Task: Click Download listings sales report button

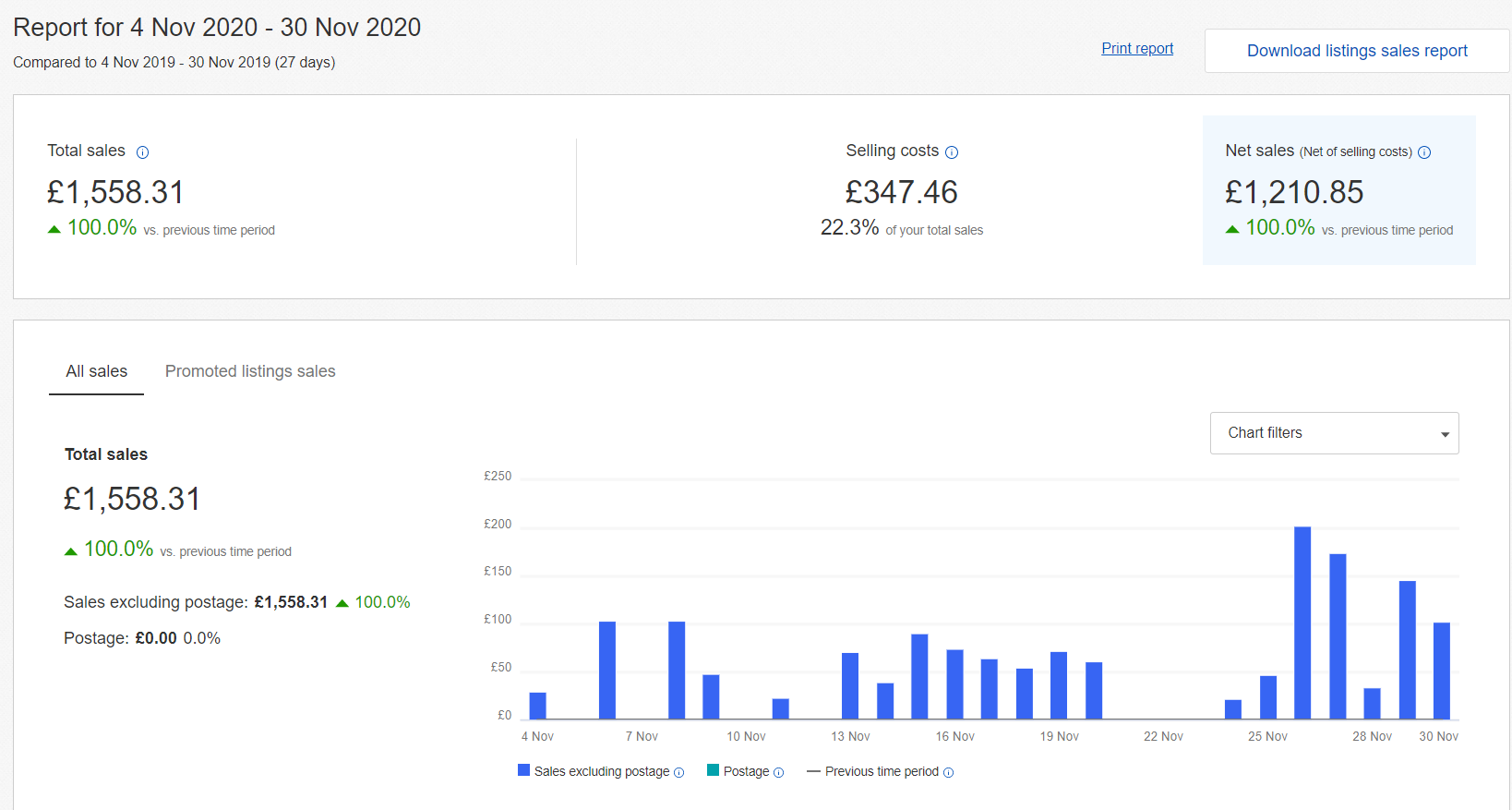Action: pyautogui.click(x=1357, y=51)
